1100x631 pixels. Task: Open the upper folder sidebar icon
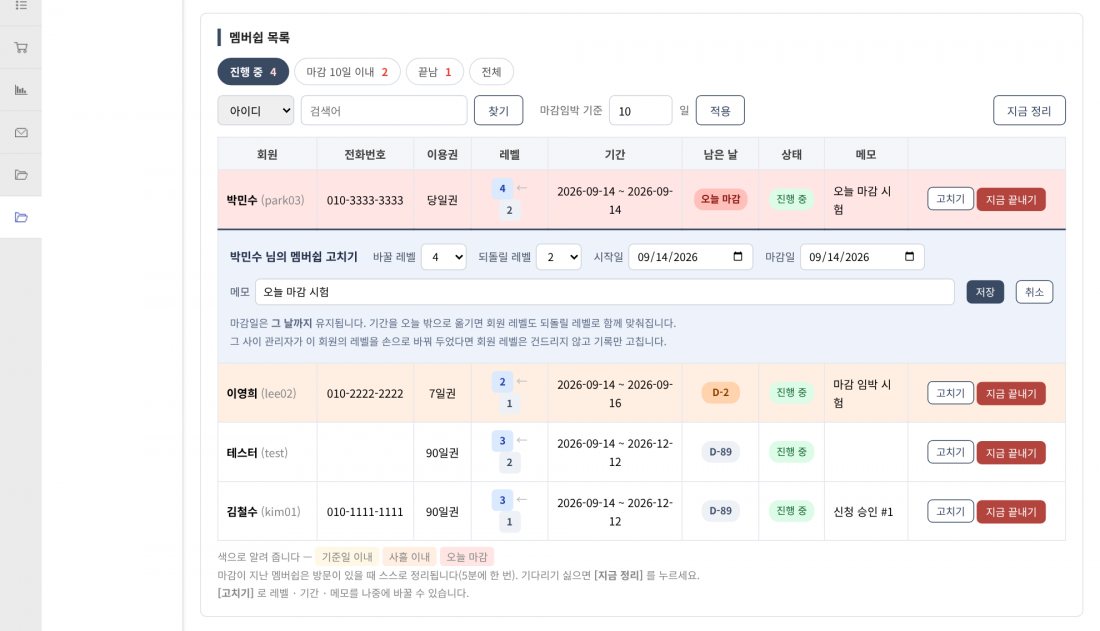pyautogui.click(x=21, y=175)
